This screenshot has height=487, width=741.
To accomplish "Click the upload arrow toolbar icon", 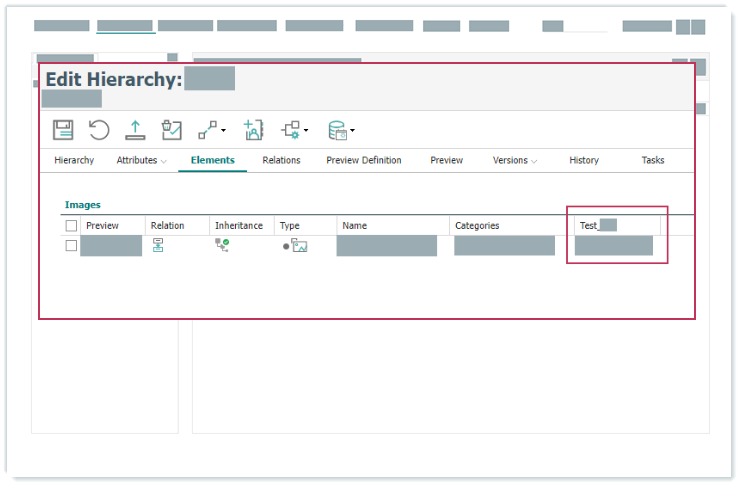I will pos(135,129).
